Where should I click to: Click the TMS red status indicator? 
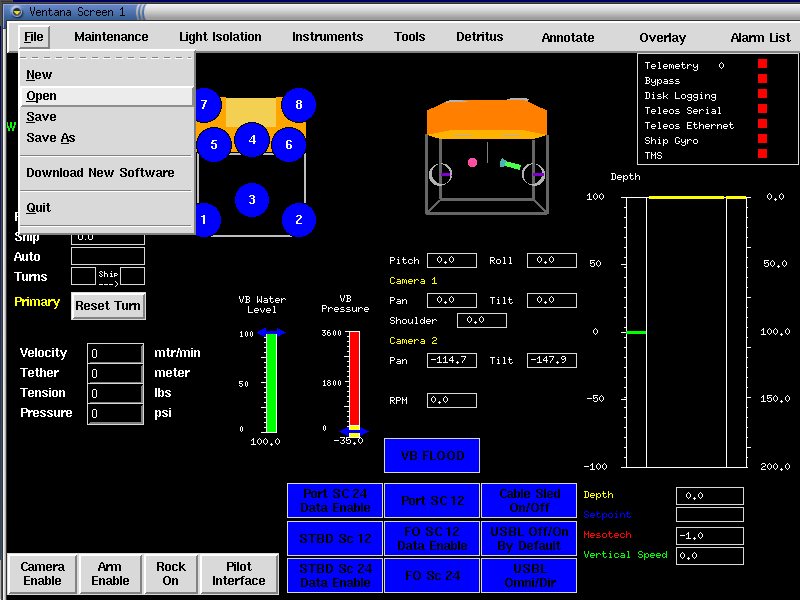pos(763,154)
